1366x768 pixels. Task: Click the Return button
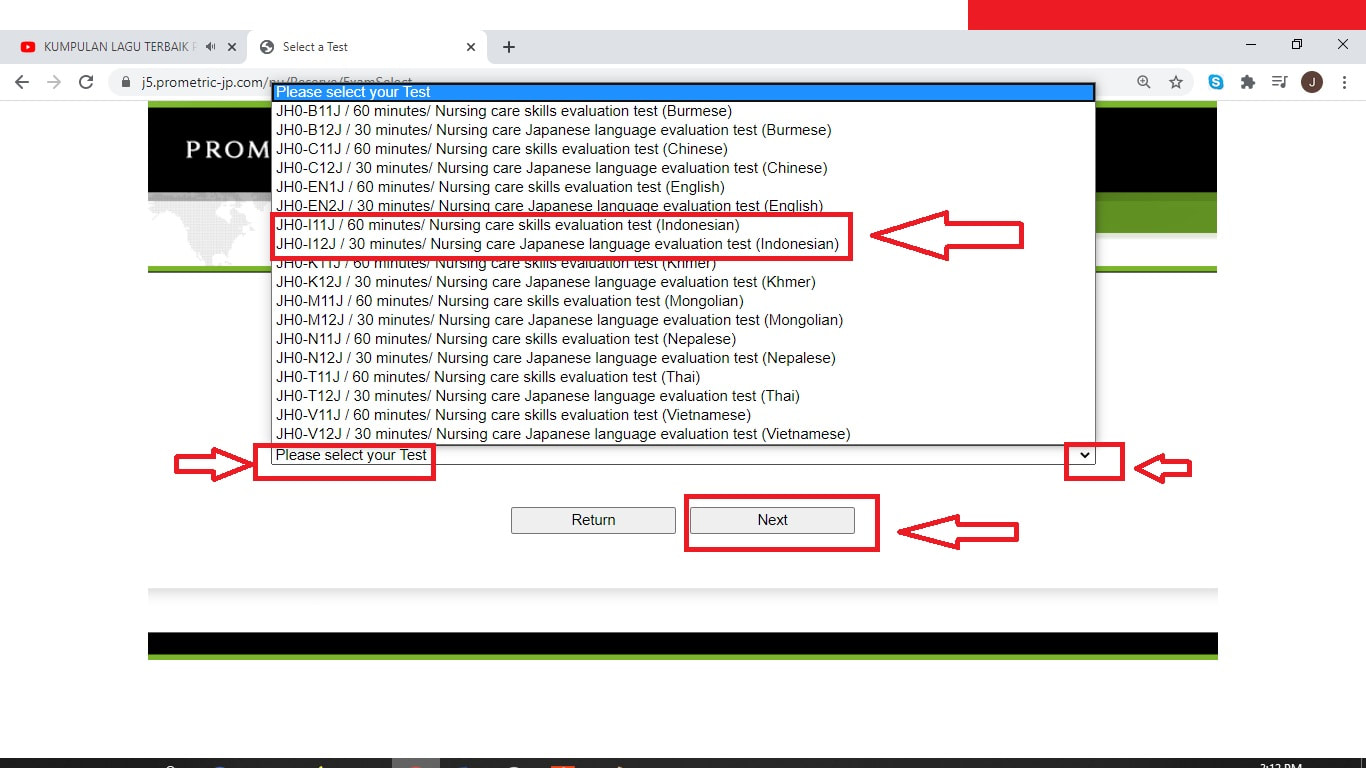click(x=593, y=520)
